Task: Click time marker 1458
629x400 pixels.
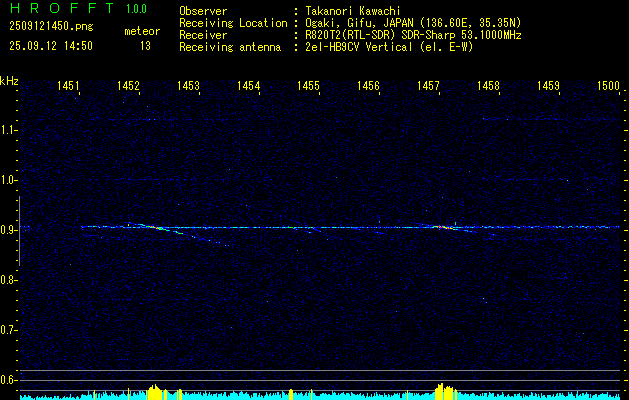Action: tap(489, 85)
